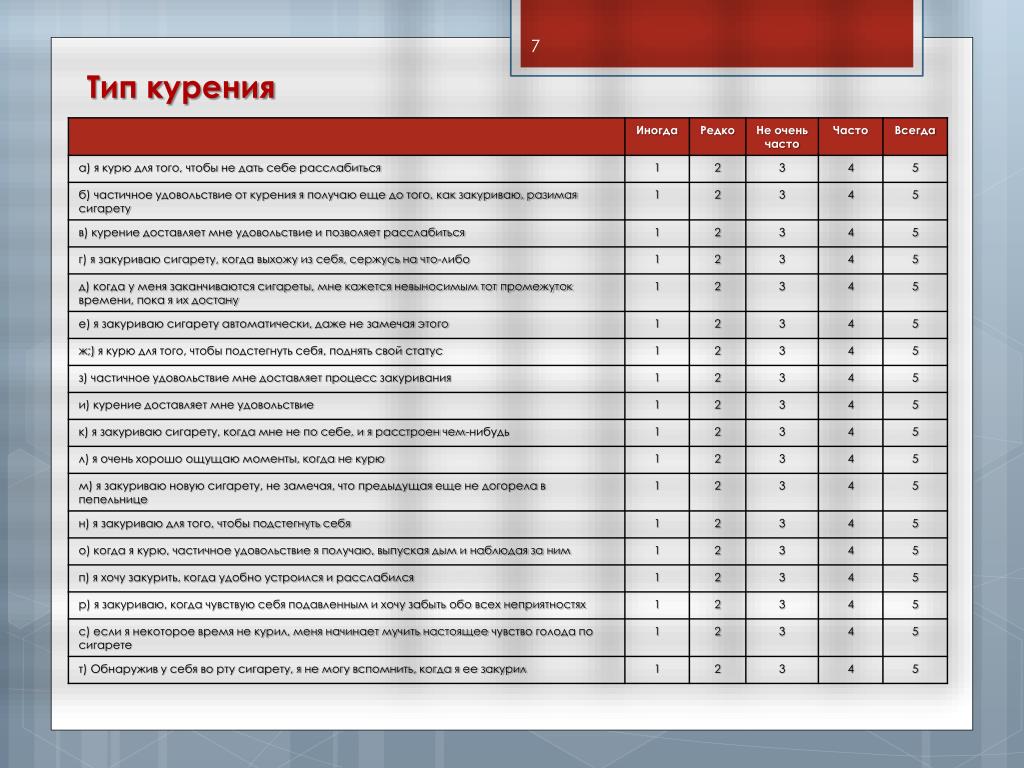Select statement о) about watching the smoke

325,551
